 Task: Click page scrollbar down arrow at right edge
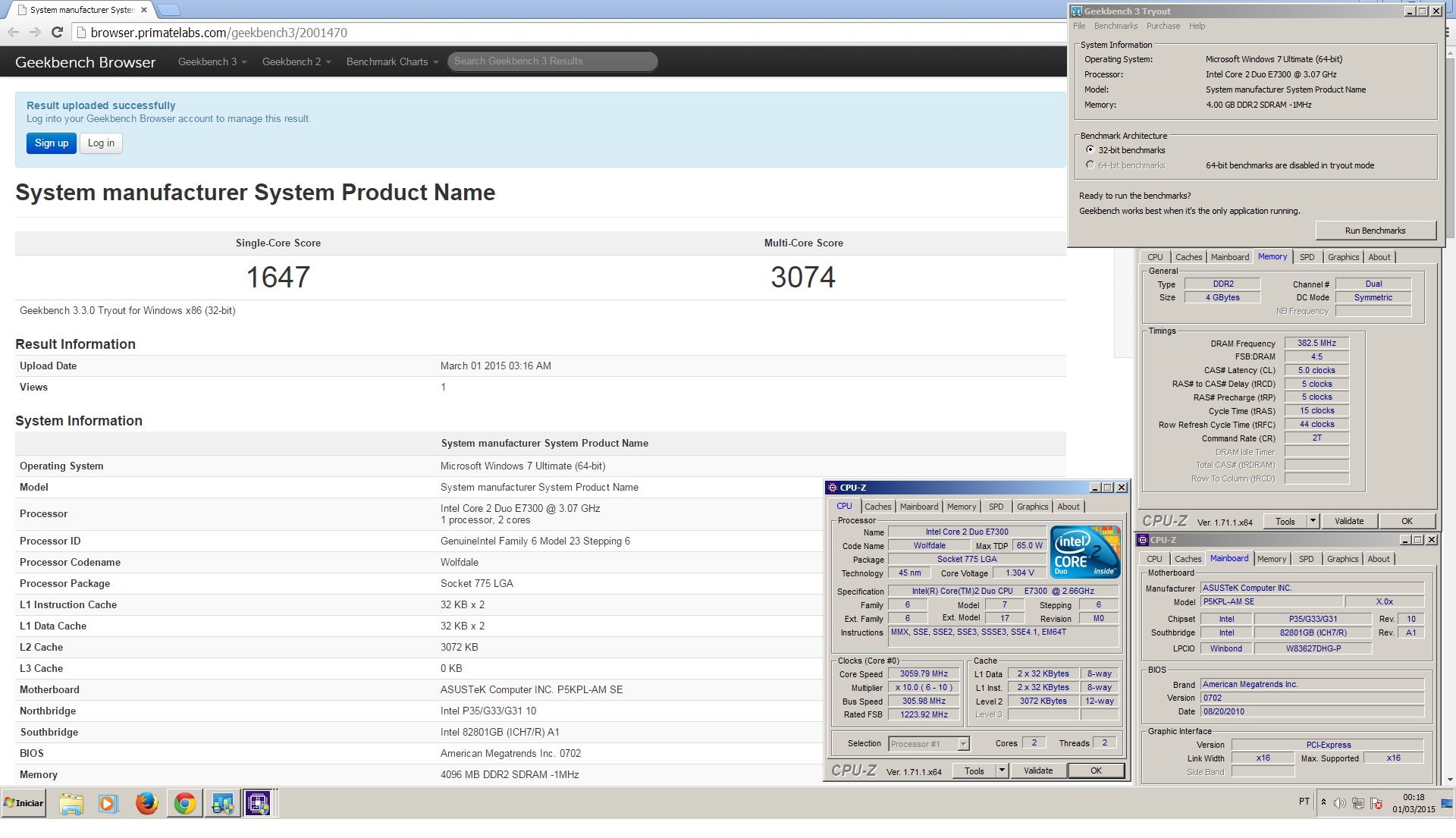click(x=1449, y=780)
